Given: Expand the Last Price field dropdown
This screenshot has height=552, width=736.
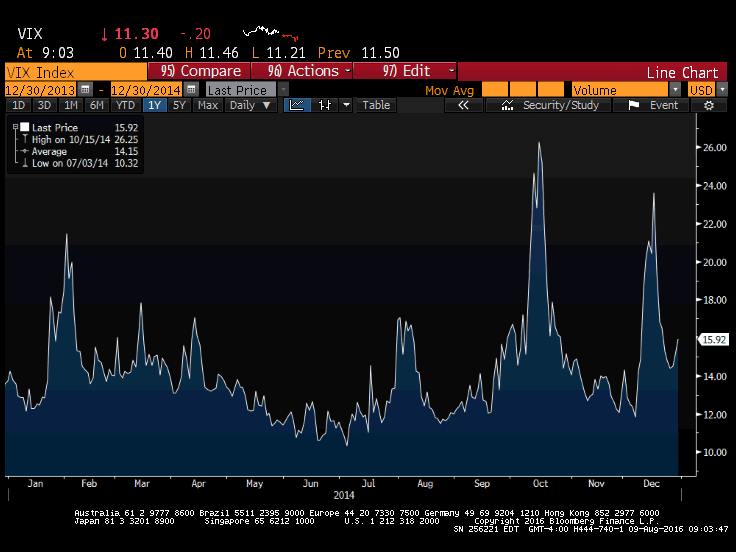Looking at the screenshot, I should click(284, 90).
